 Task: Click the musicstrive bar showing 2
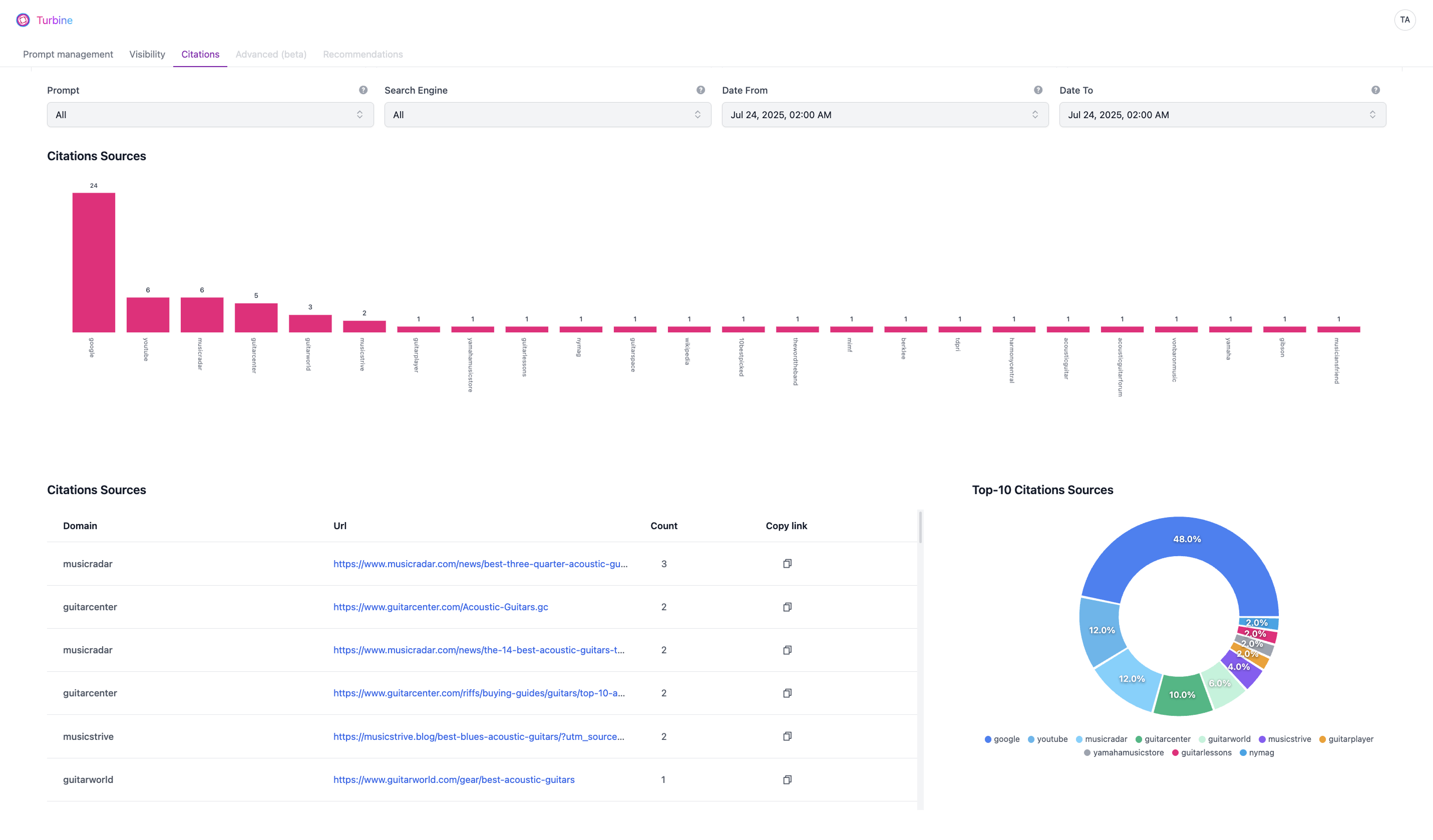(x=365, y=326)
